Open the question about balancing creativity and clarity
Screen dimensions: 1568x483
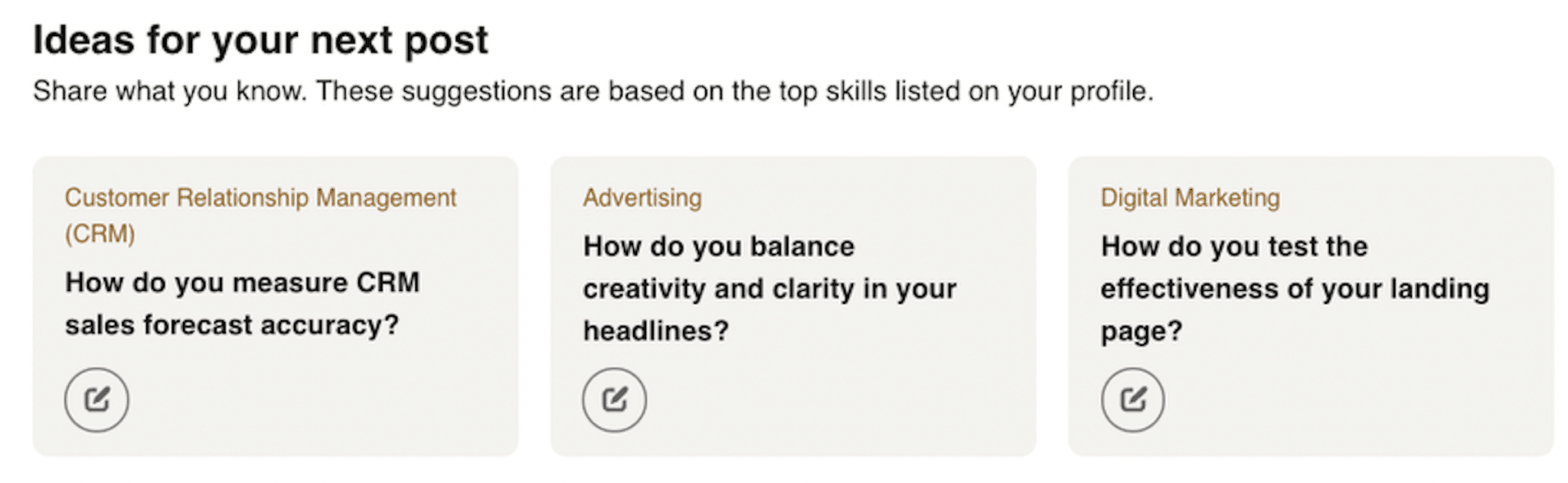(x=769, y=289)
